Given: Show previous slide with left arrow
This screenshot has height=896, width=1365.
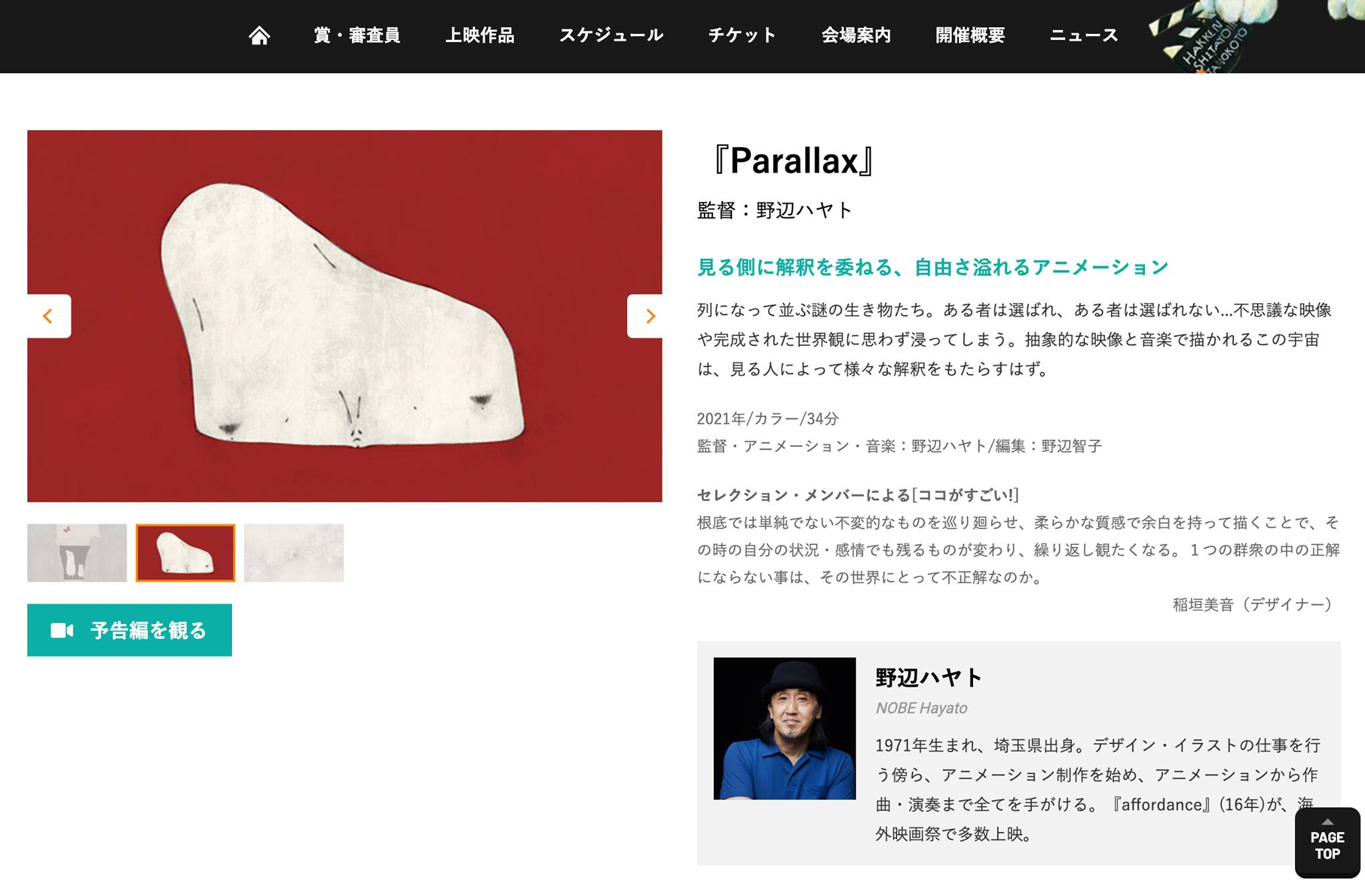Looking at the screenshot, I should 49,316.
